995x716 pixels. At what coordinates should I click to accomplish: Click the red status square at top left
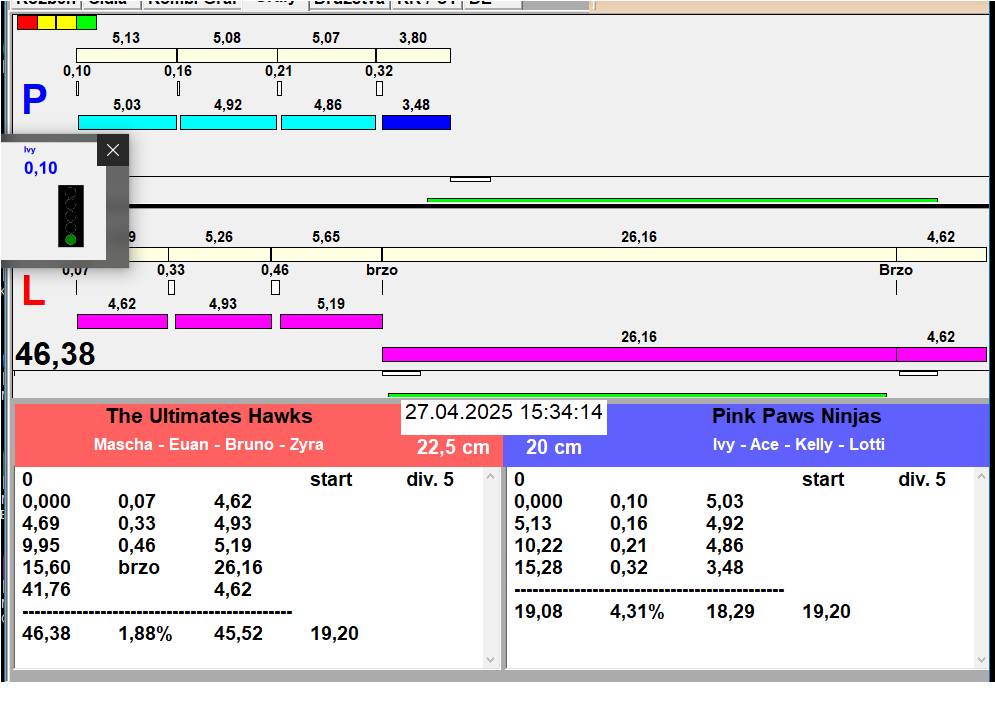[x=27, y=22]
